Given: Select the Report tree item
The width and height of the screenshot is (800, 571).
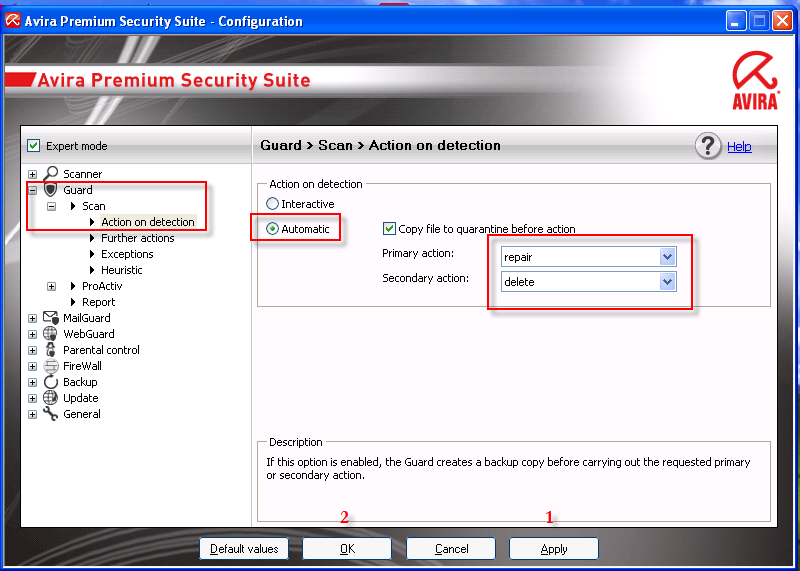Looking at the screenshot, I should tap(98, 302).
